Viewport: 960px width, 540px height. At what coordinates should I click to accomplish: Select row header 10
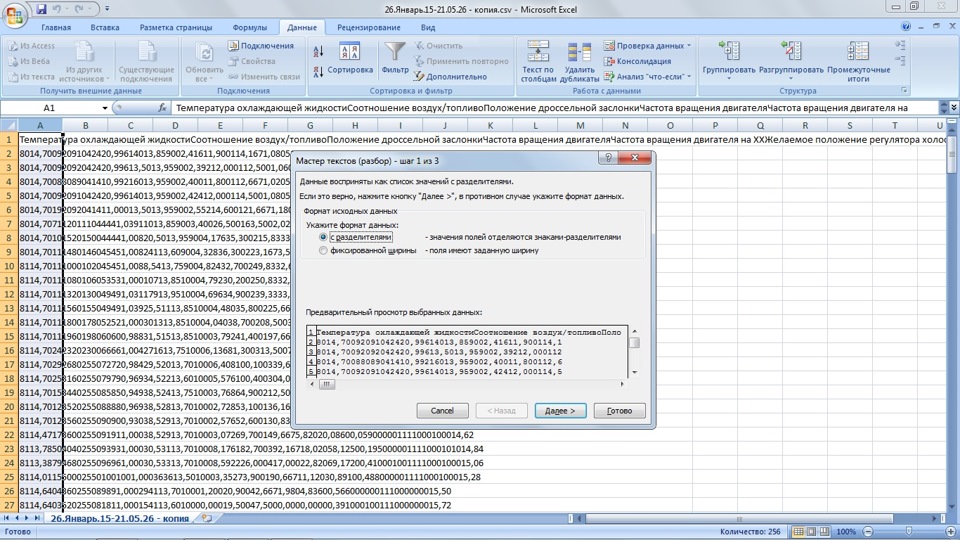pyautogui.click(x=9, y=266)
